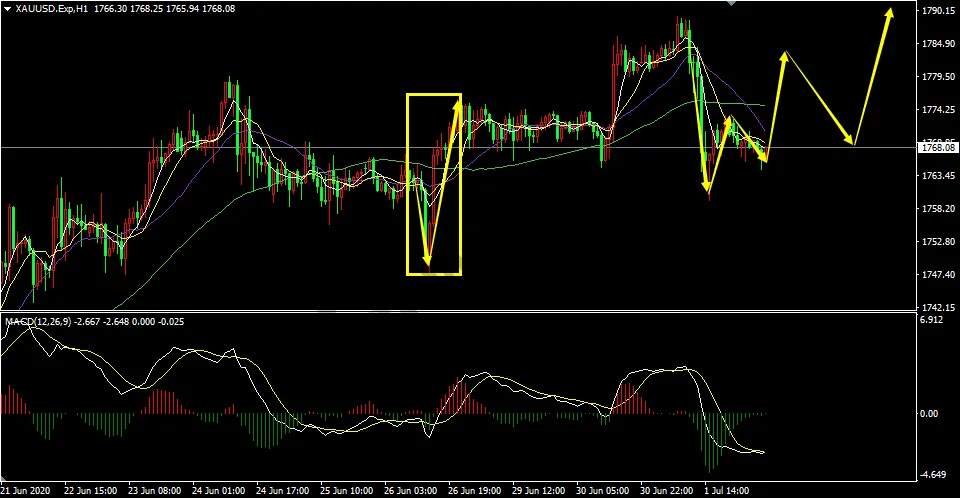Click the 24 Jun 01:00 time label
This screenshot has width=960, height=498.
pos(219,491)
